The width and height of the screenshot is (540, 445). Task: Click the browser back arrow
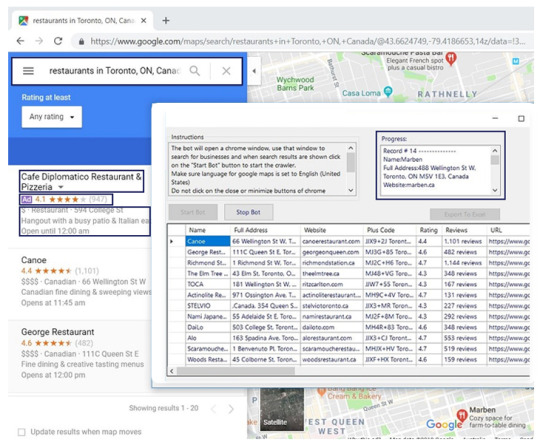(21, 41)
